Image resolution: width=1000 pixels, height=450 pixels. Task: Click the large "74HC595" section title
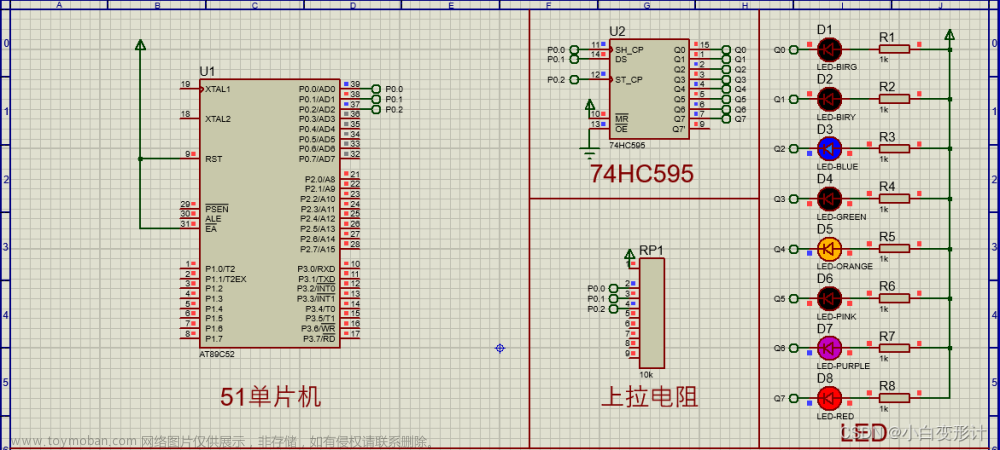(x=641, y=173)
